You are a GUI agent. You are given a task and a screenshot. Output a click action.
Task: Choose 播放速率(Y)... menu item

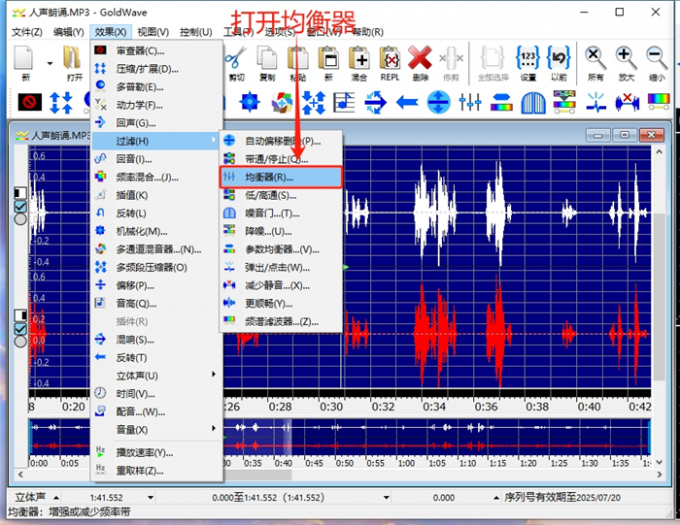(157, 453)
